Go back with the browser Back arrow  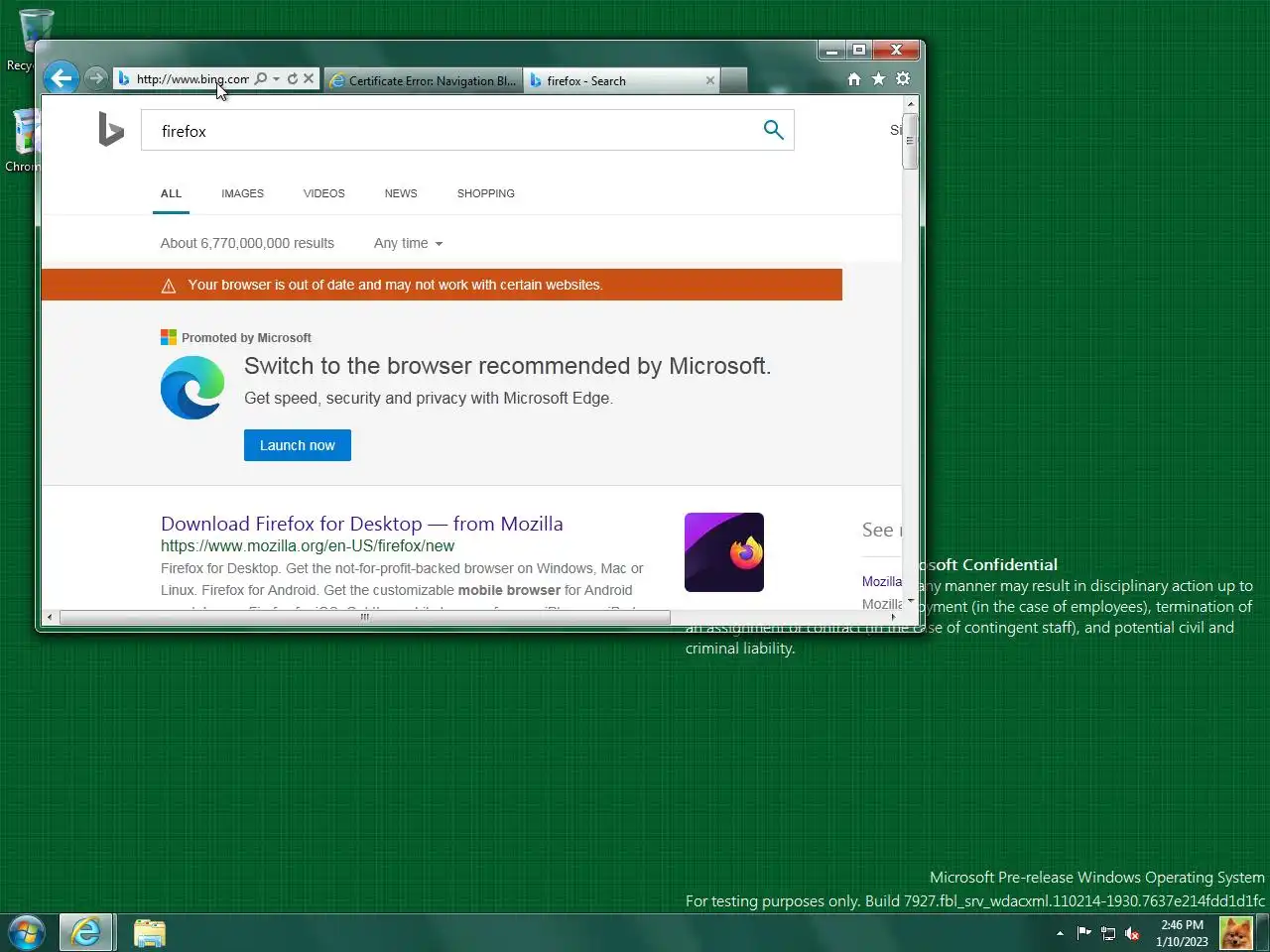(x=62, y=78)
